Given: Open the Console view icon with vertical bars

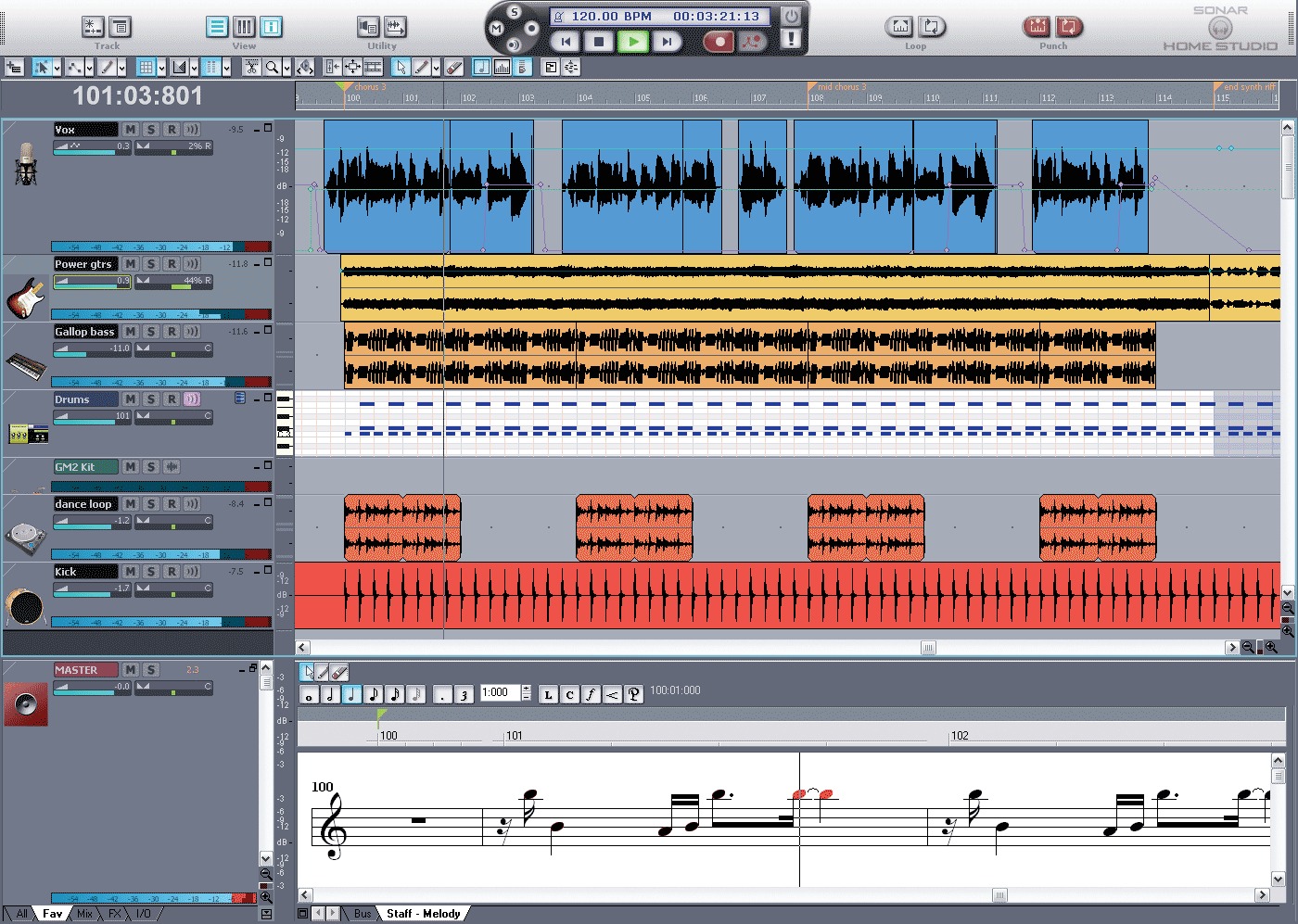Looking at the screenshot, I should point(244,27).
